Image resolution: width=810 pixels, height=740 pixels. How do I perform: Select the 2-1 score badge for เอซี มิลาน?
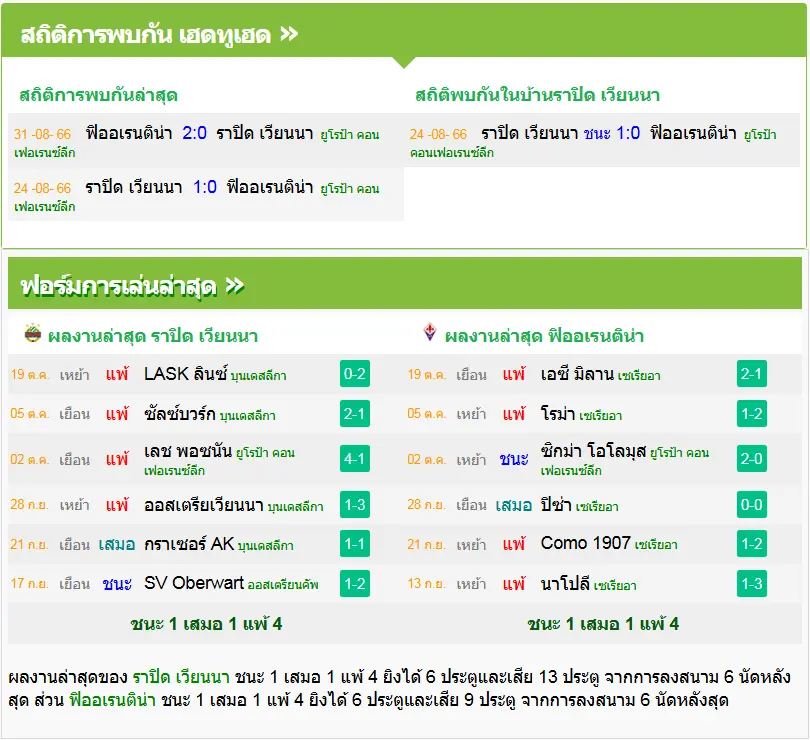tap(752, 374)
